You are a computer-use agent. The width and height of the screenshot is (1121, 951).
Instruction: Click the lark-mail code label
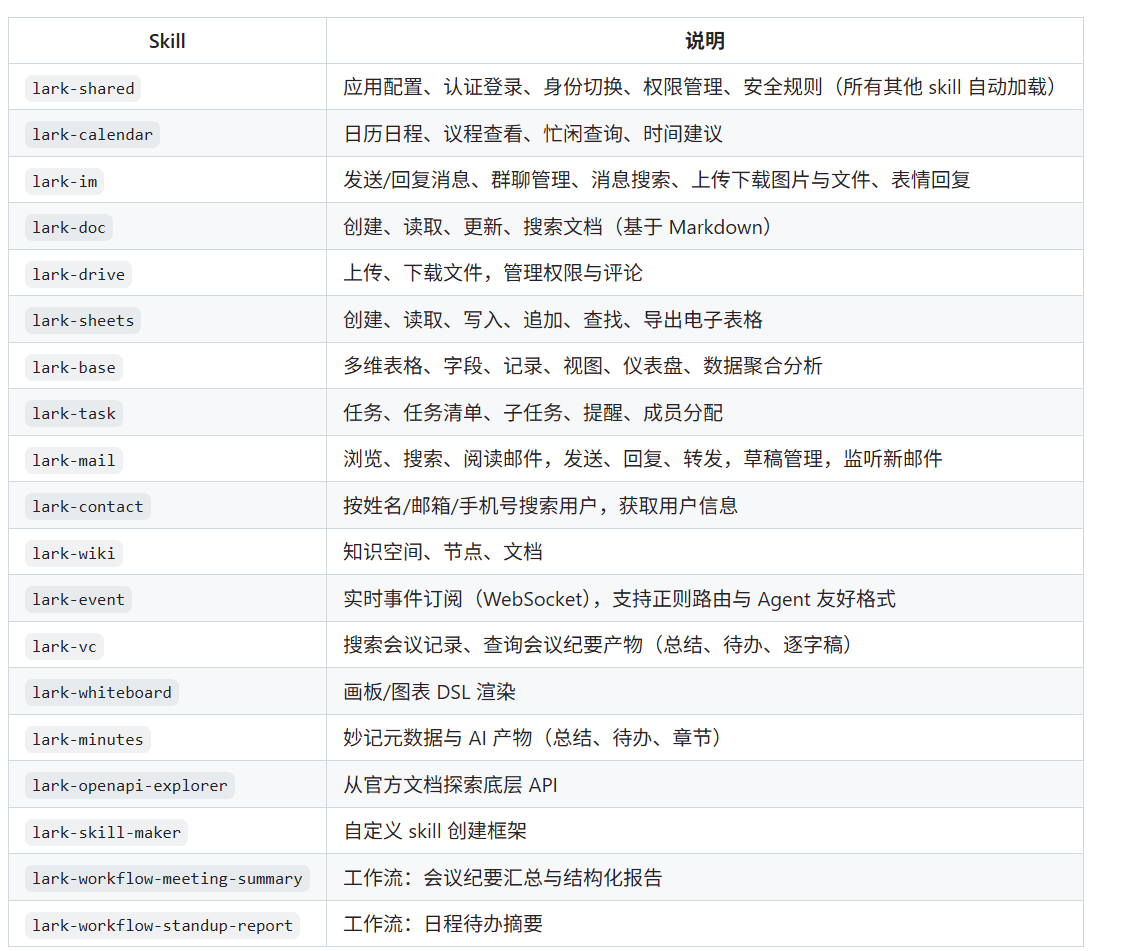(74, 460)
